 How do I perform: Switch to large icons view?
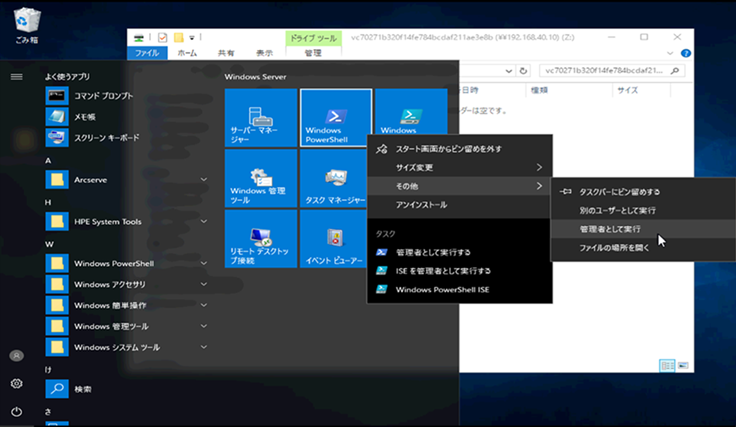pos(683,365)
